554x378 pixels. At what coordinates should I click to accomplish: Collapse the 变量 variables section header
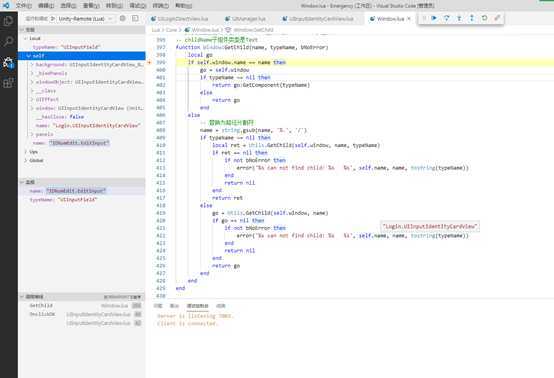(82, 30)
